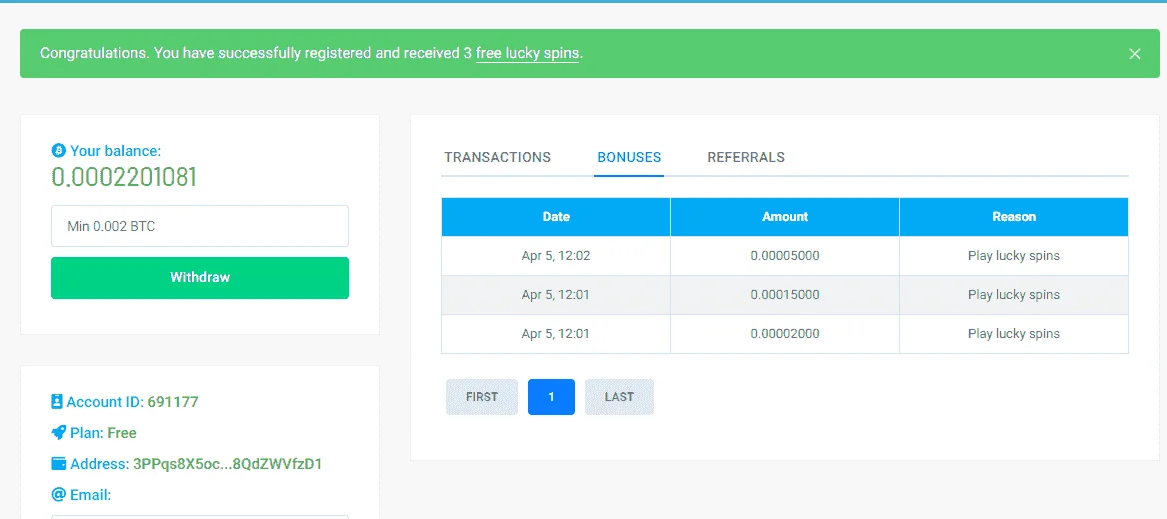Click the green Withdraw button
The width and height of the screenshot is (1167, 519).
click(x=199, y=278)
